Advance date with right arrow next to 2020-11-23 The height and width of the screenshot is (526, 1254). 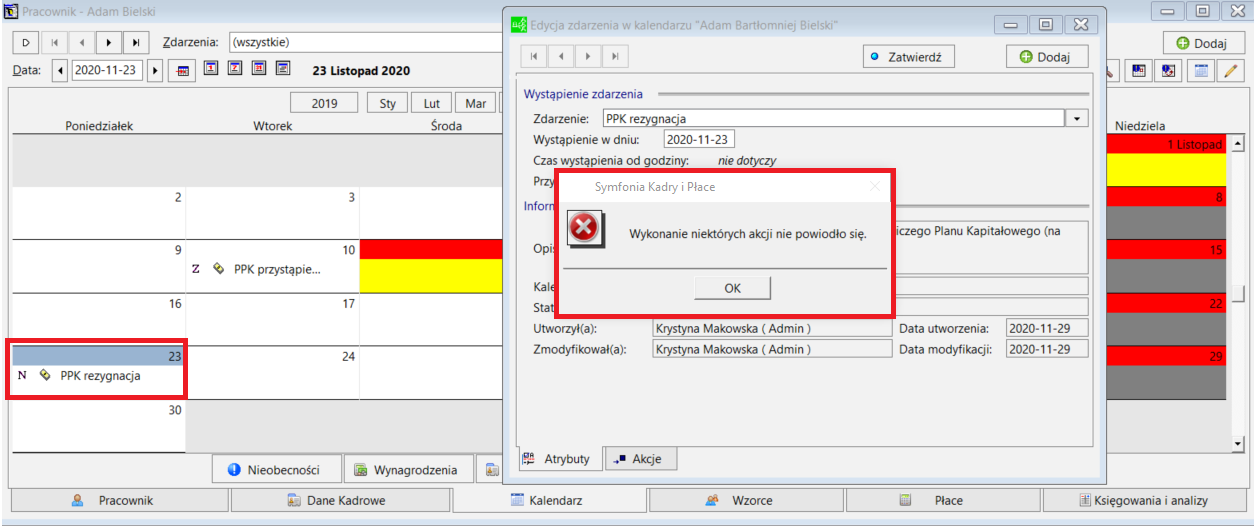tap(155, 71)
